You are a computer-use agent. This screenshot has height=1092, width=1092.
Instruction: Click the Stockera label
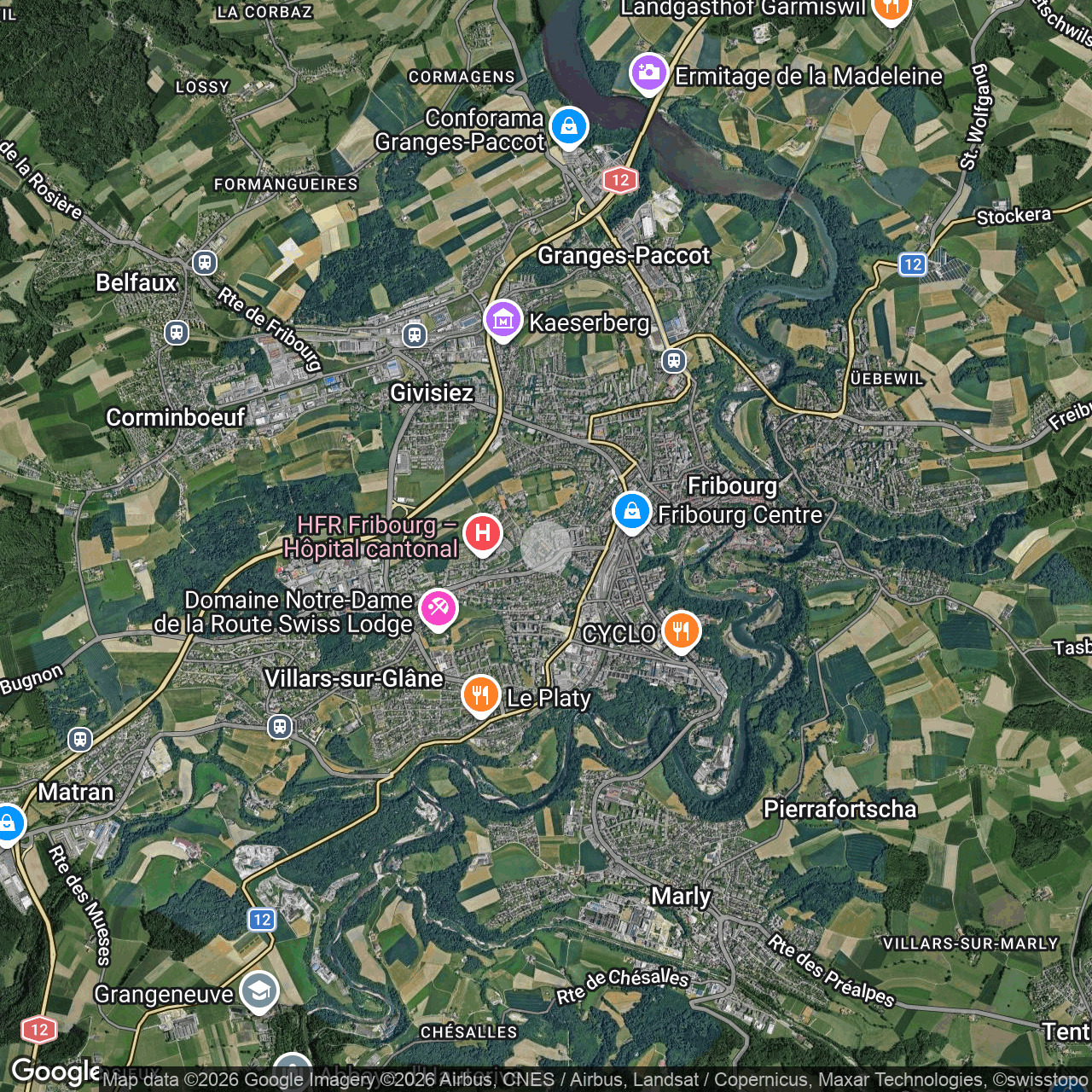pyautogui.click(x=1014, y=217)
